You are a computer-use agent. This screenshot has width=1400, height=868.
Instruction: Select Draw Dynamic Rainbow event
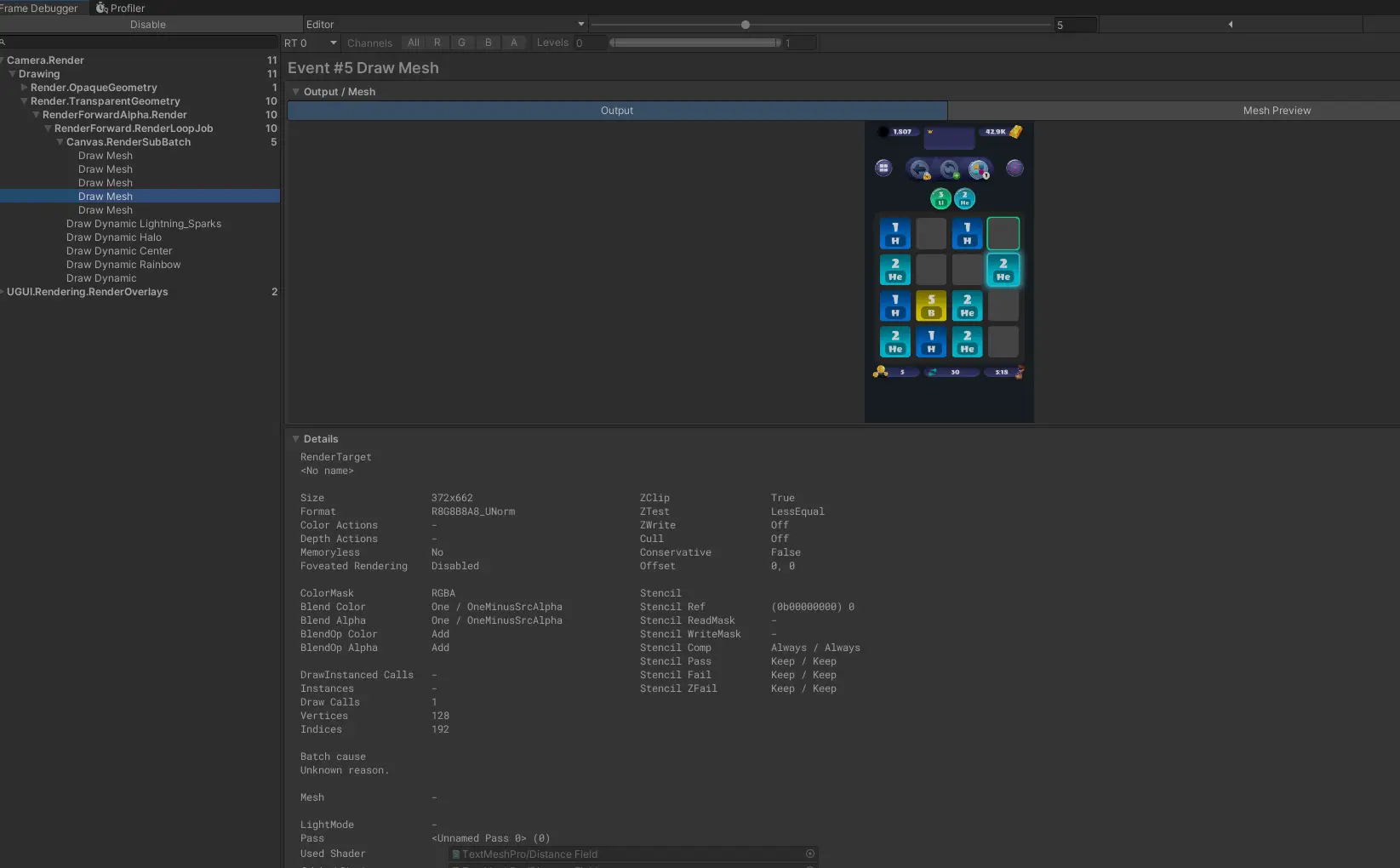tap(123, 265)
